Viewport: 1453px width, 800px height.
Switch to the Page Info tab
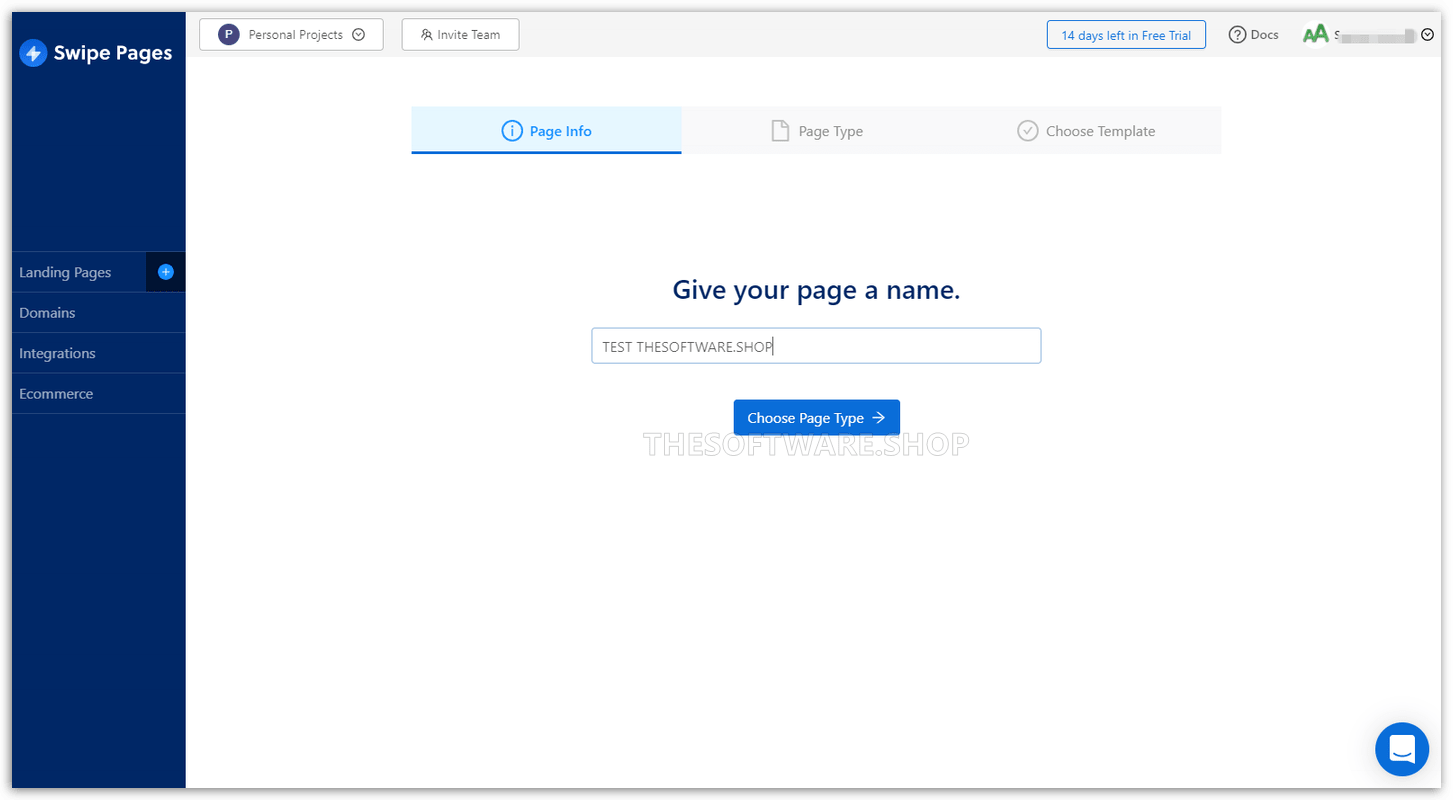[546, 131]
